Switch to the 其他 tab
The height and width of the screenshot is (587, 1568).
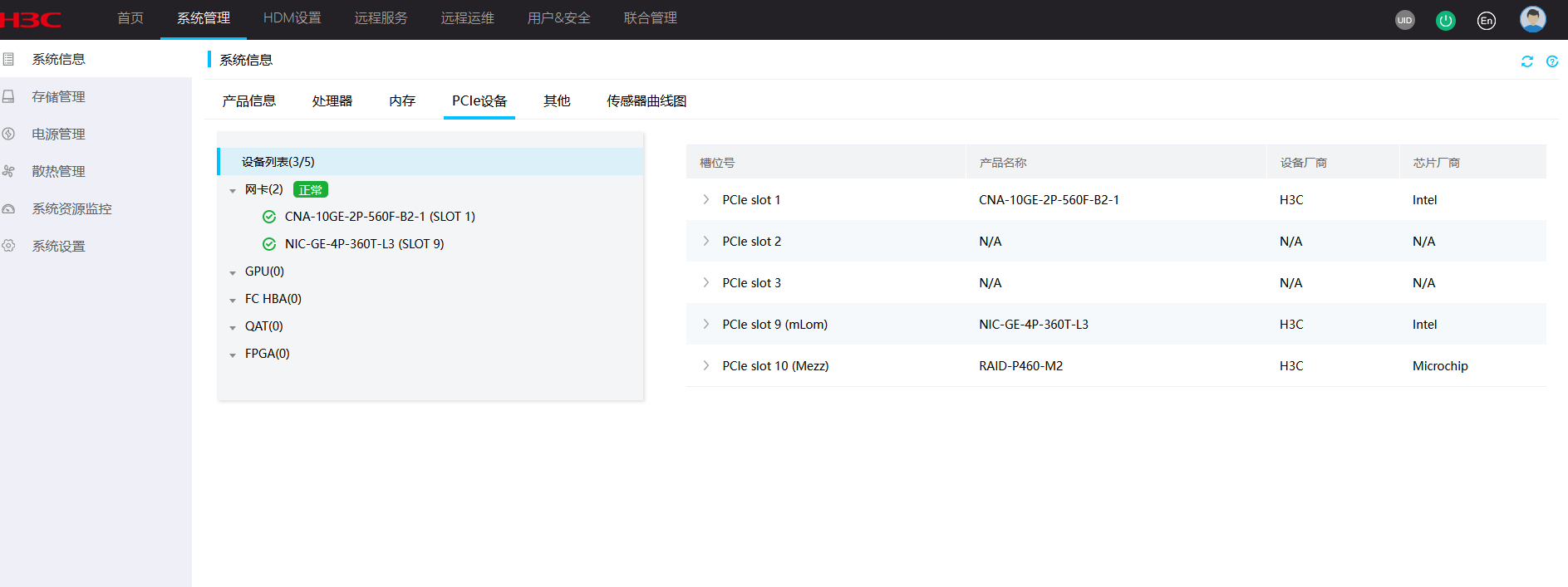(557, 100)
